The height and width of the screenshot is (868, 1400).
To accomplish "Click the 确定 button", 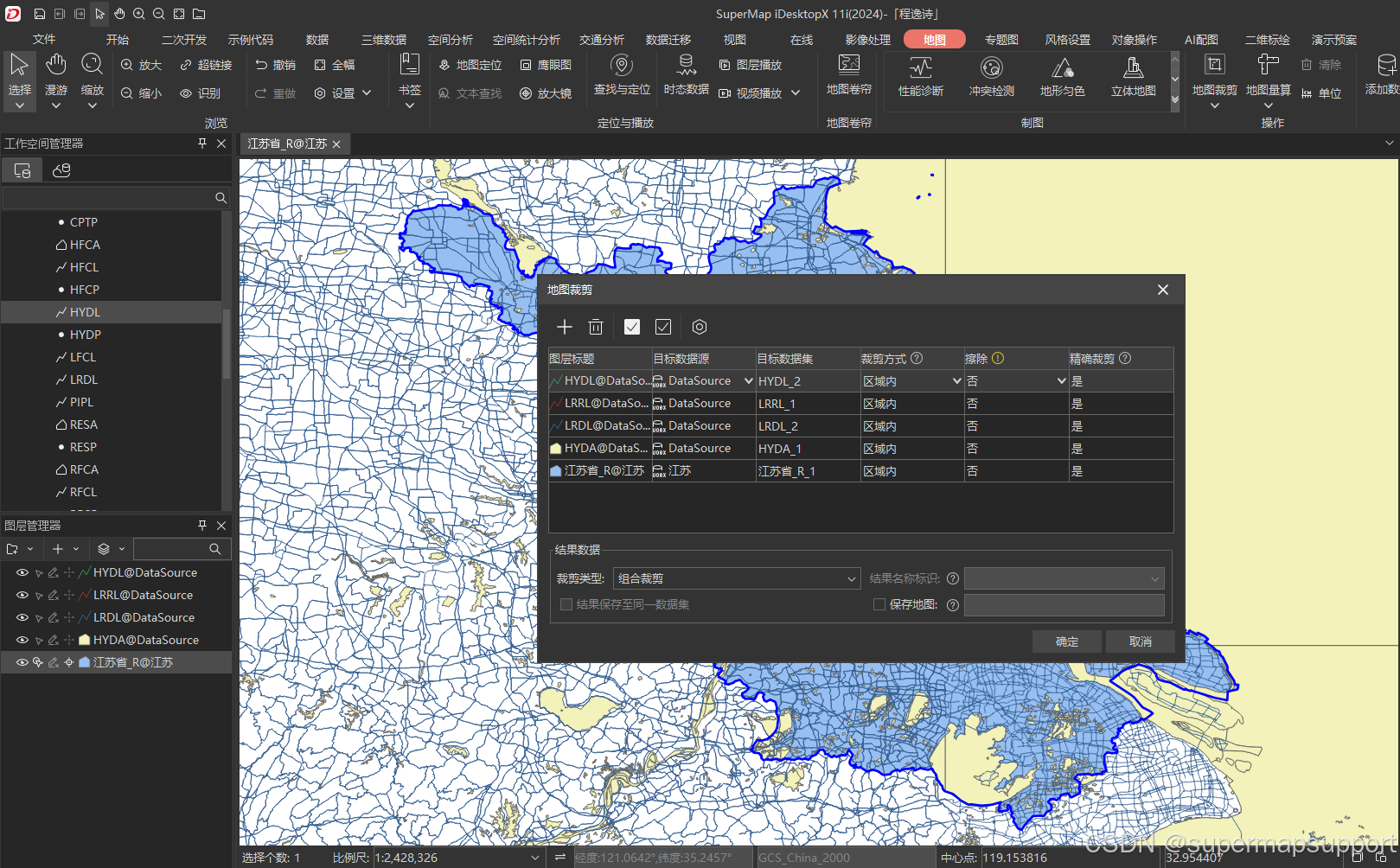I will pyautogui.click(x=1067, y=641).
